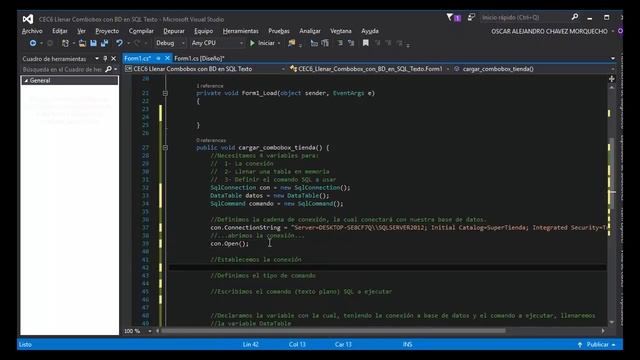Click the quick launch search magnifier
Screen dimensions: 640x360
coord(575,17)
